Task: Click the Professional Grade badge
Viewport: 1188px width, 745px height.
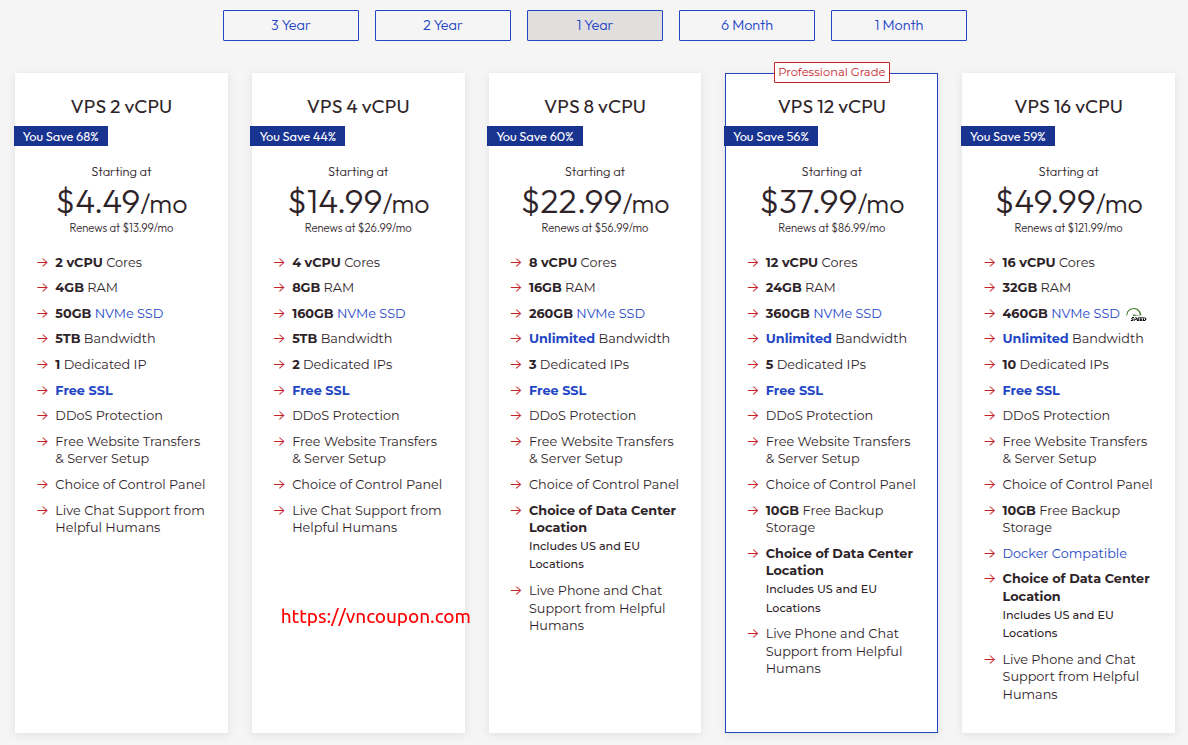Action: pyautogui.click(x=831, y=72)
